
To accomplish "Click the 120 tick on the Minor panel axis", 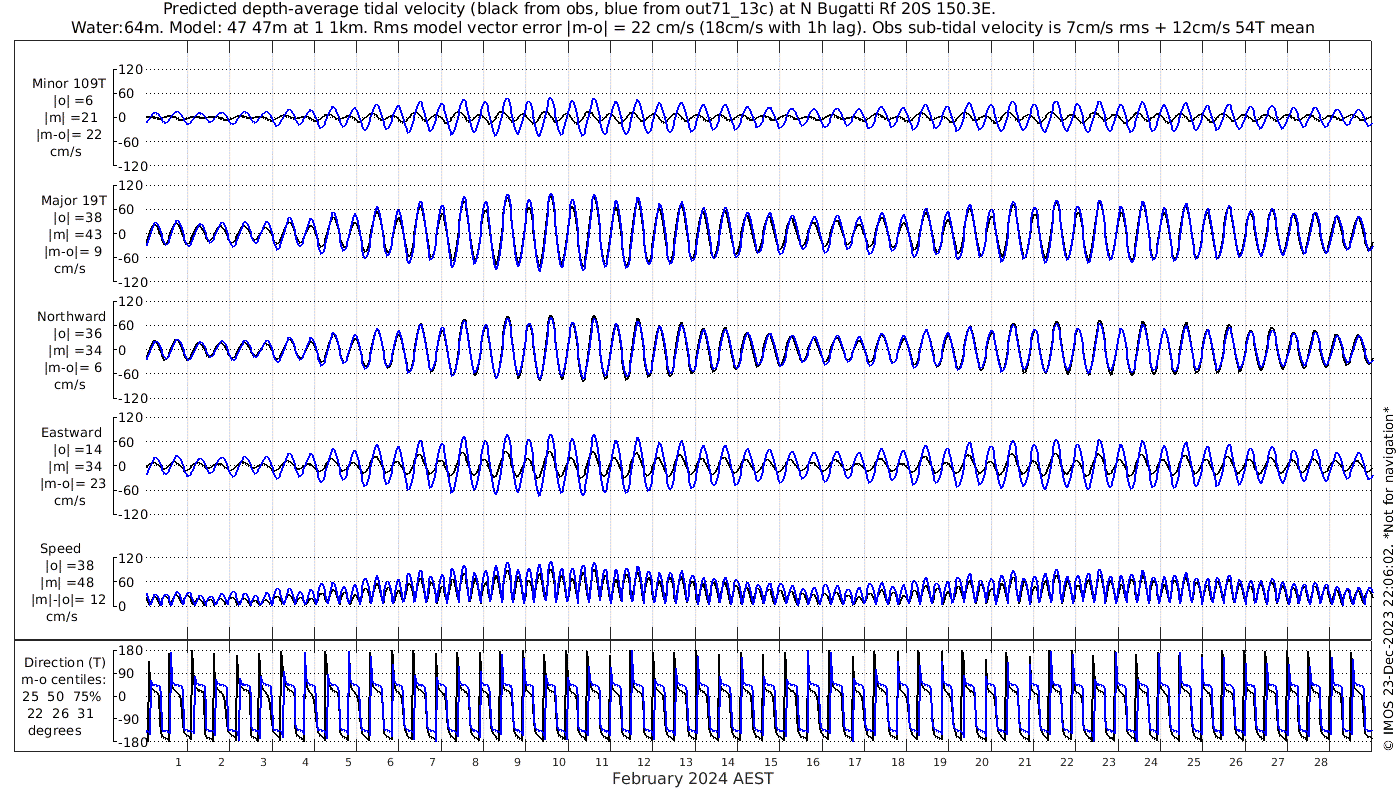I will (x=131, y=69).
